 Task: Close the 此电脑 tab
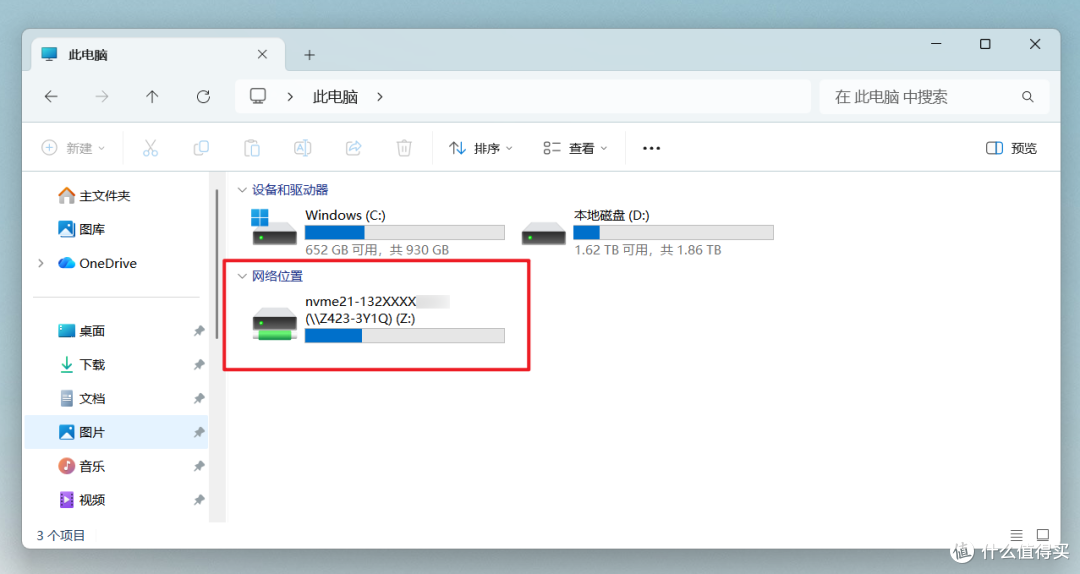(262, 54)
